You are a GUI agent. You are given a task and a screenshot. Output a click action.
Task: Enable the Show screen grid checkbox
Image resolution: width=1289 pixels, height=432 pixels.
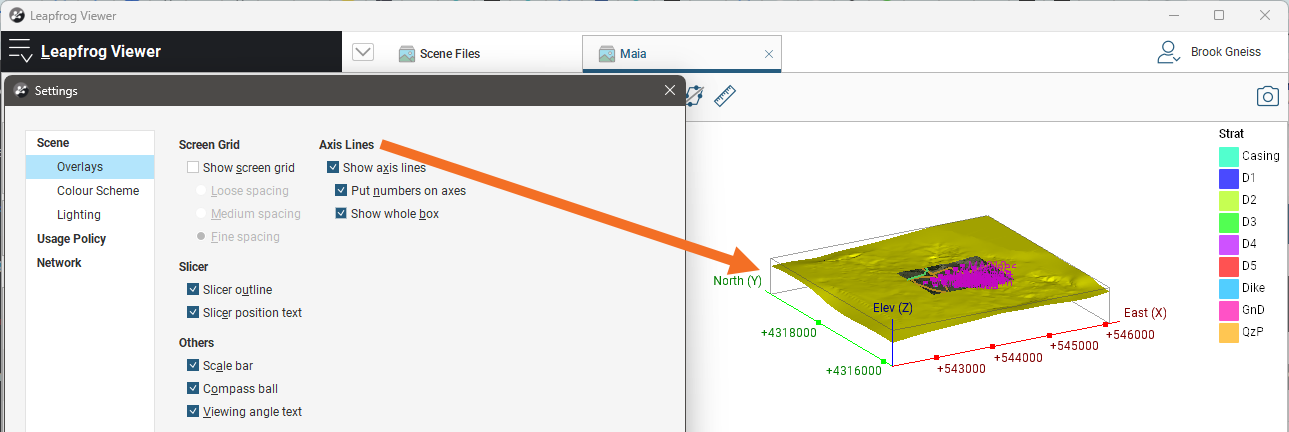coord(193,168)
